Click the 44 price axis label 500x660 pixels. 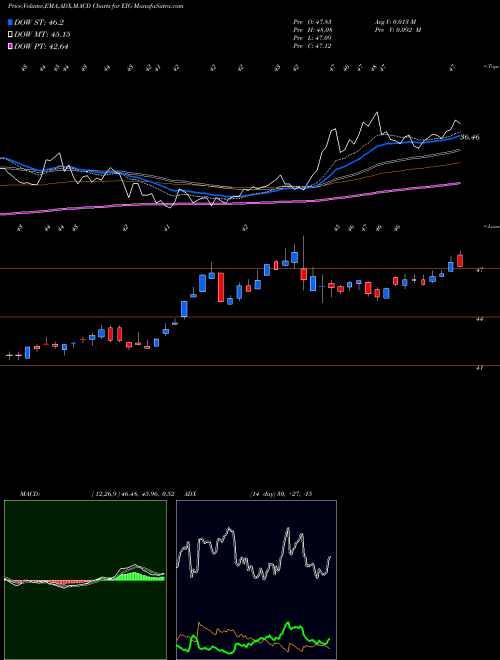tap(479, 319)
